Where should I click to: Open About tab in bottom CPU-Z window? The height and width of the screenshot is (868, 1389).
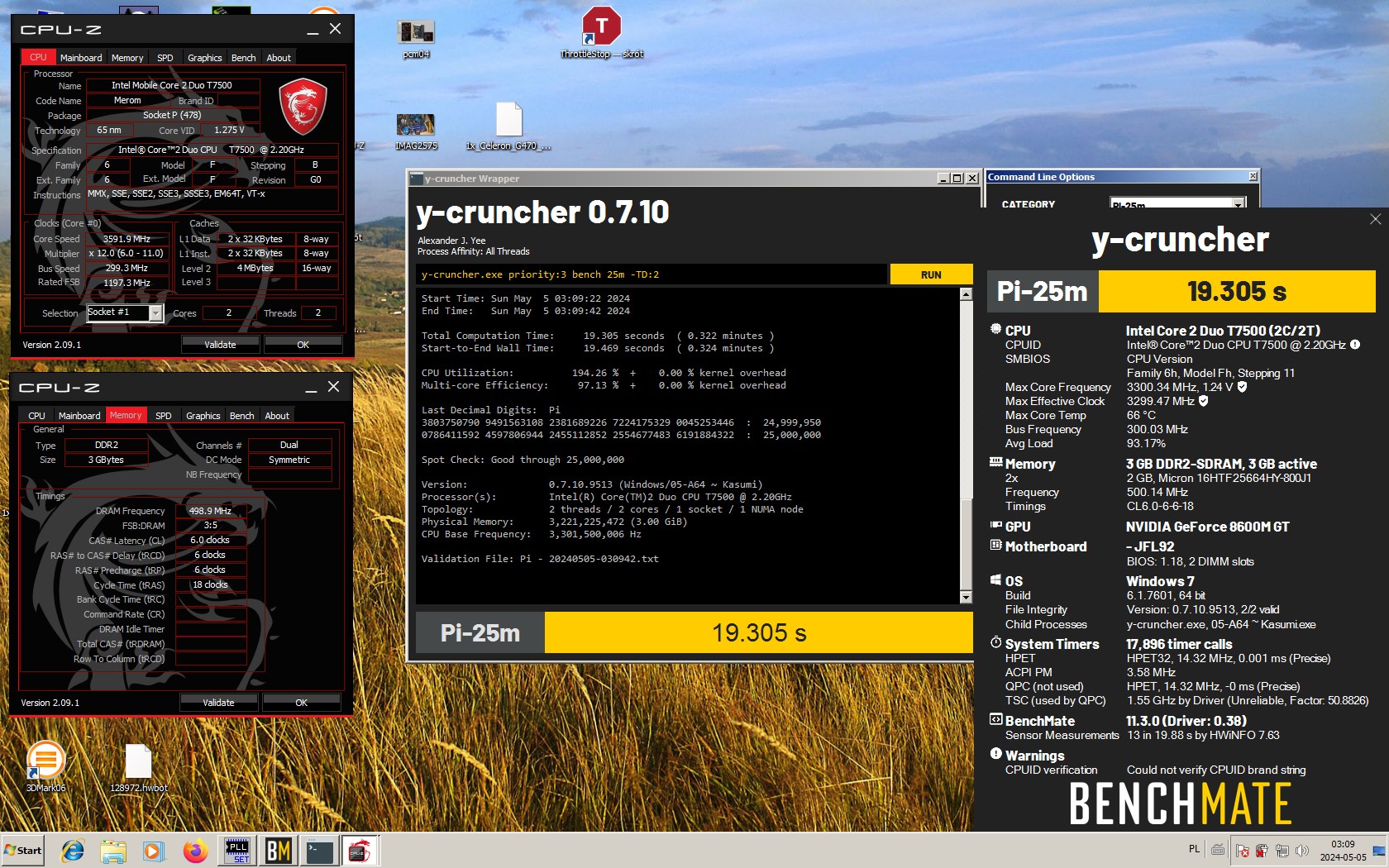[x=277, y=416]
